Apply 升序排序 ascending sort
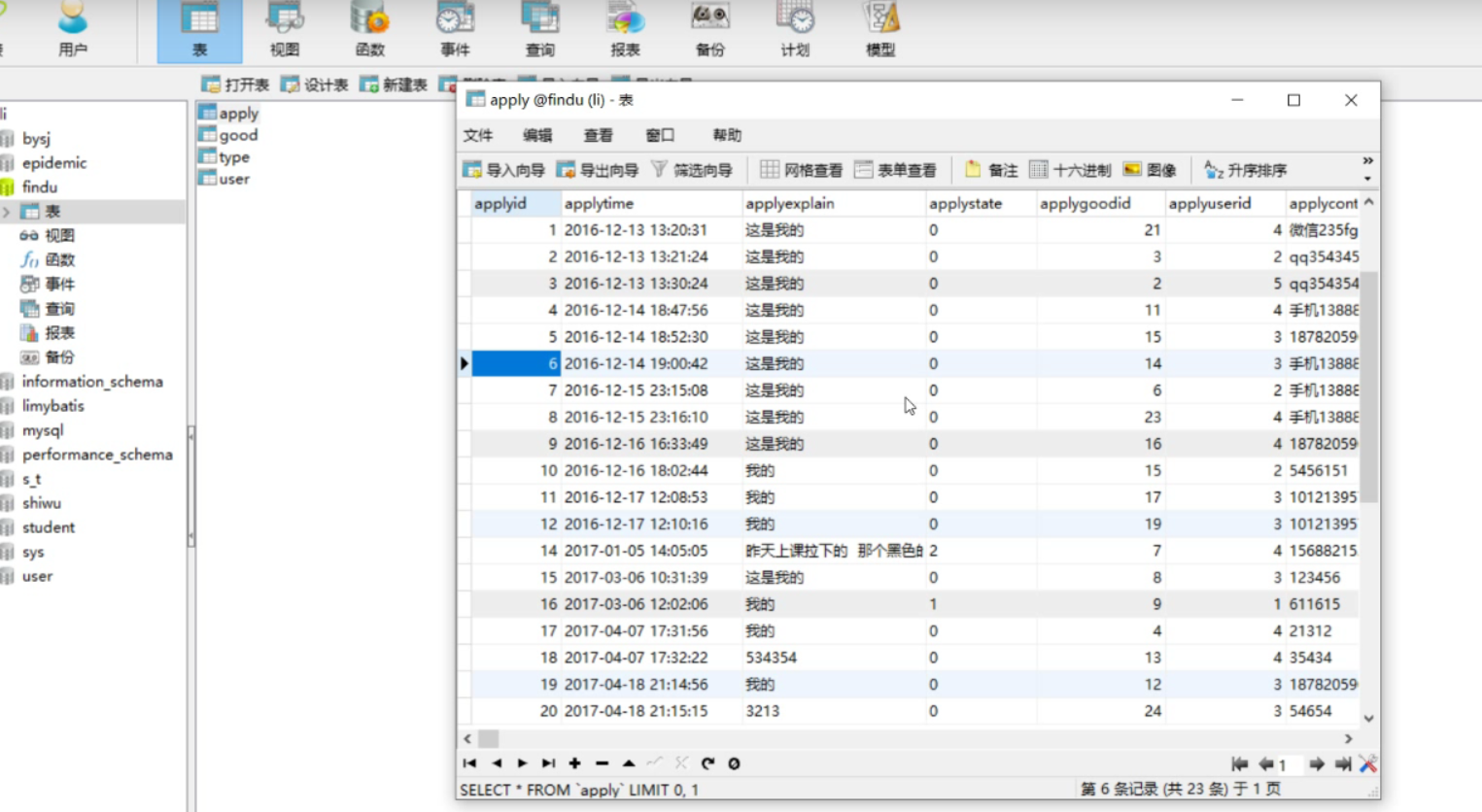The height and width of the screenshot is (812, 1482). click(x=1245, y=170)
